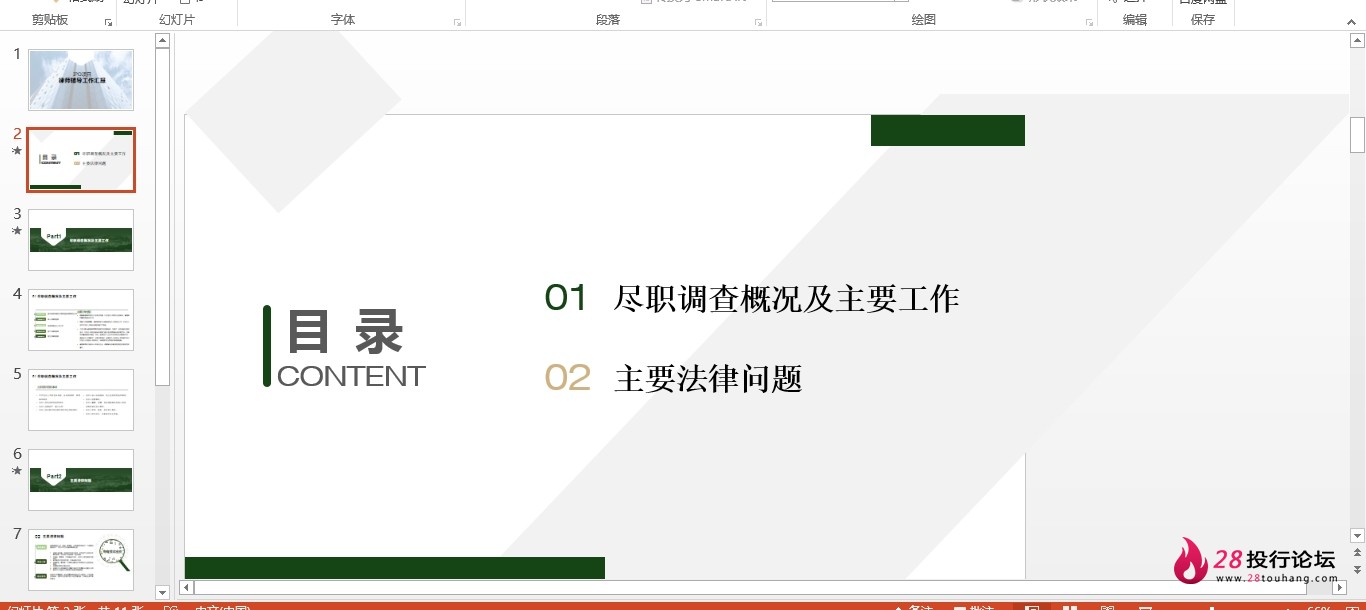Select slide 2 contents thumbnail
This screenshot has width=1366, height=610.
coord(81,160)
